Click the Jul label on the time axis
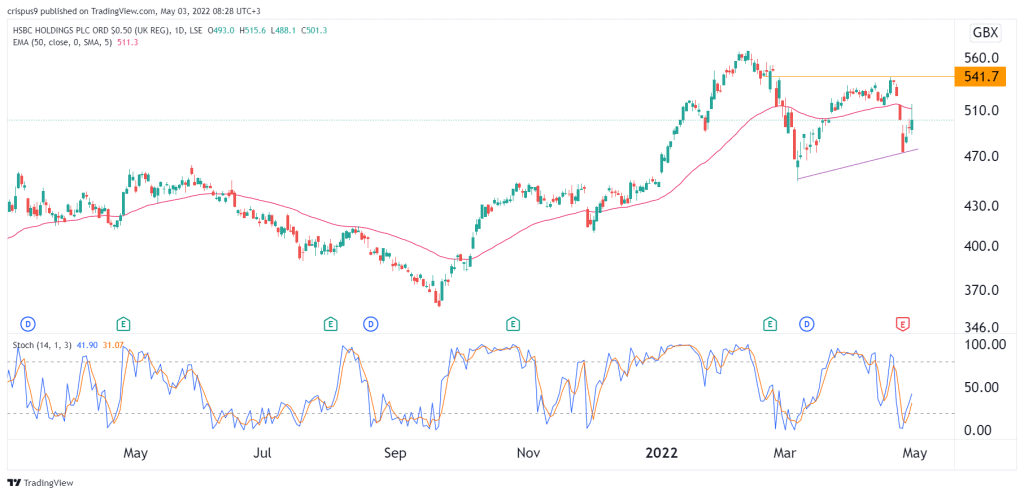Viewport: 1024px width, 495px height. [x=263, y=453]
